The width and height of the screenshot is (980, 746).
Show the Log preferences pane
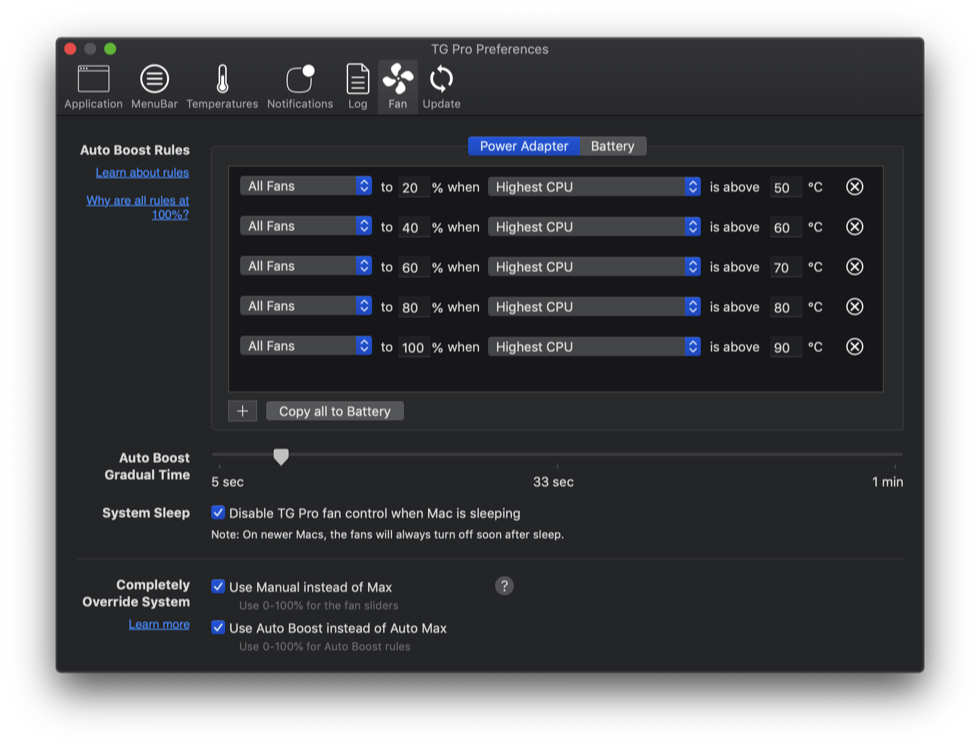[358, 87]
